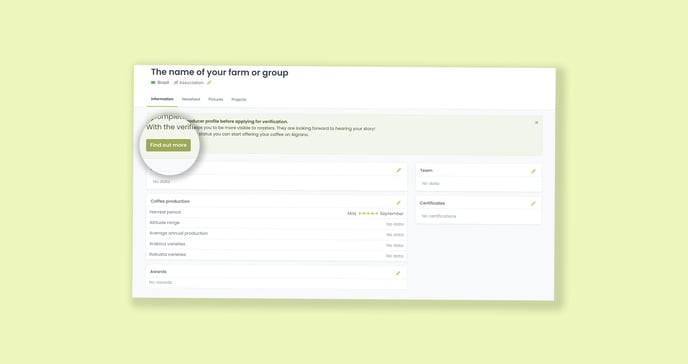
Task: Select the Altitude range row
Action: click(276, 223)
